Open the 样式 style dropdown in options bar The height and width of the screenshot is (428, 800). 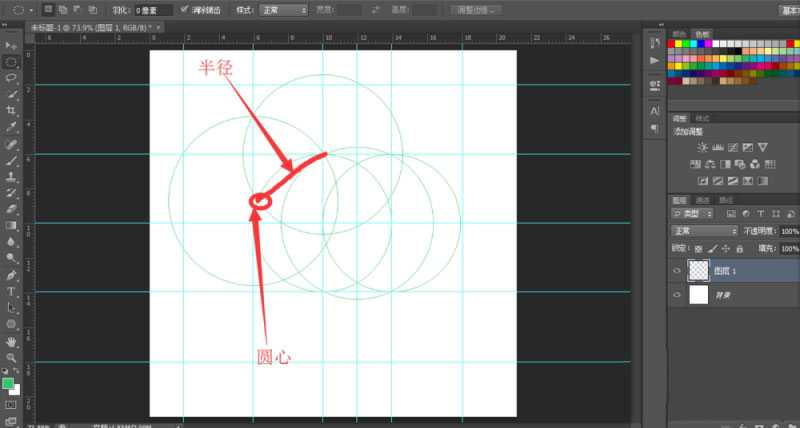coord(284,9)
